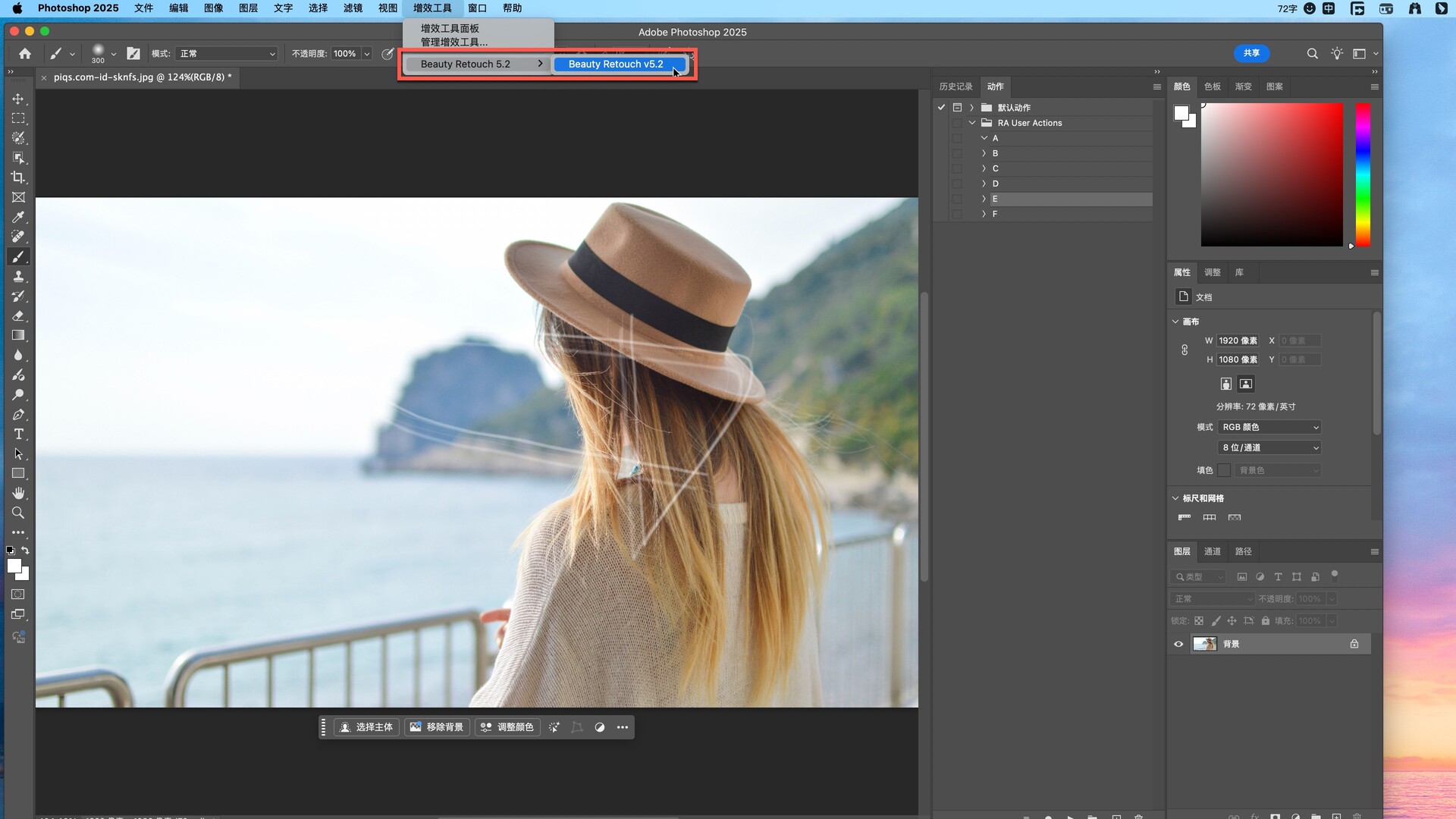The image size is (1456, 819).
Task: Select the Gradient tool
Action: click(x=18, y=335)
